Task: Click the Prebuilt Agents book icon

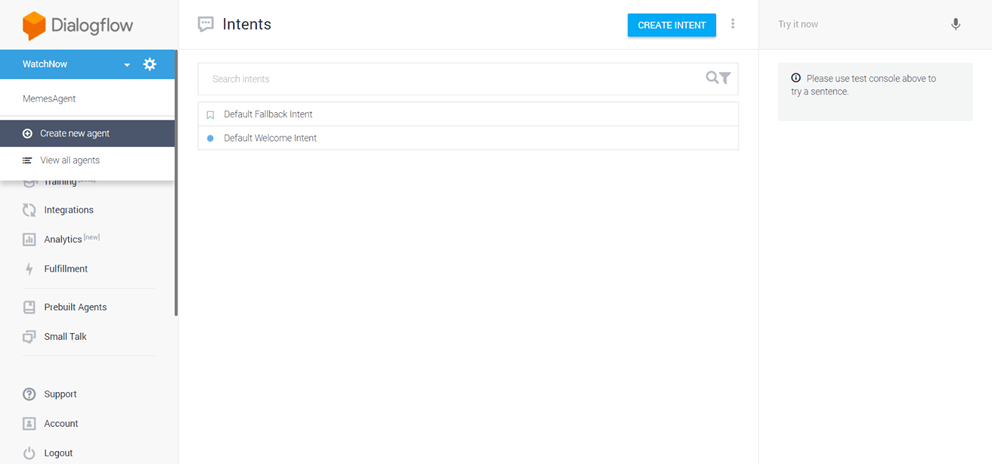Action: pyautogui.click(x=29, y=307)
